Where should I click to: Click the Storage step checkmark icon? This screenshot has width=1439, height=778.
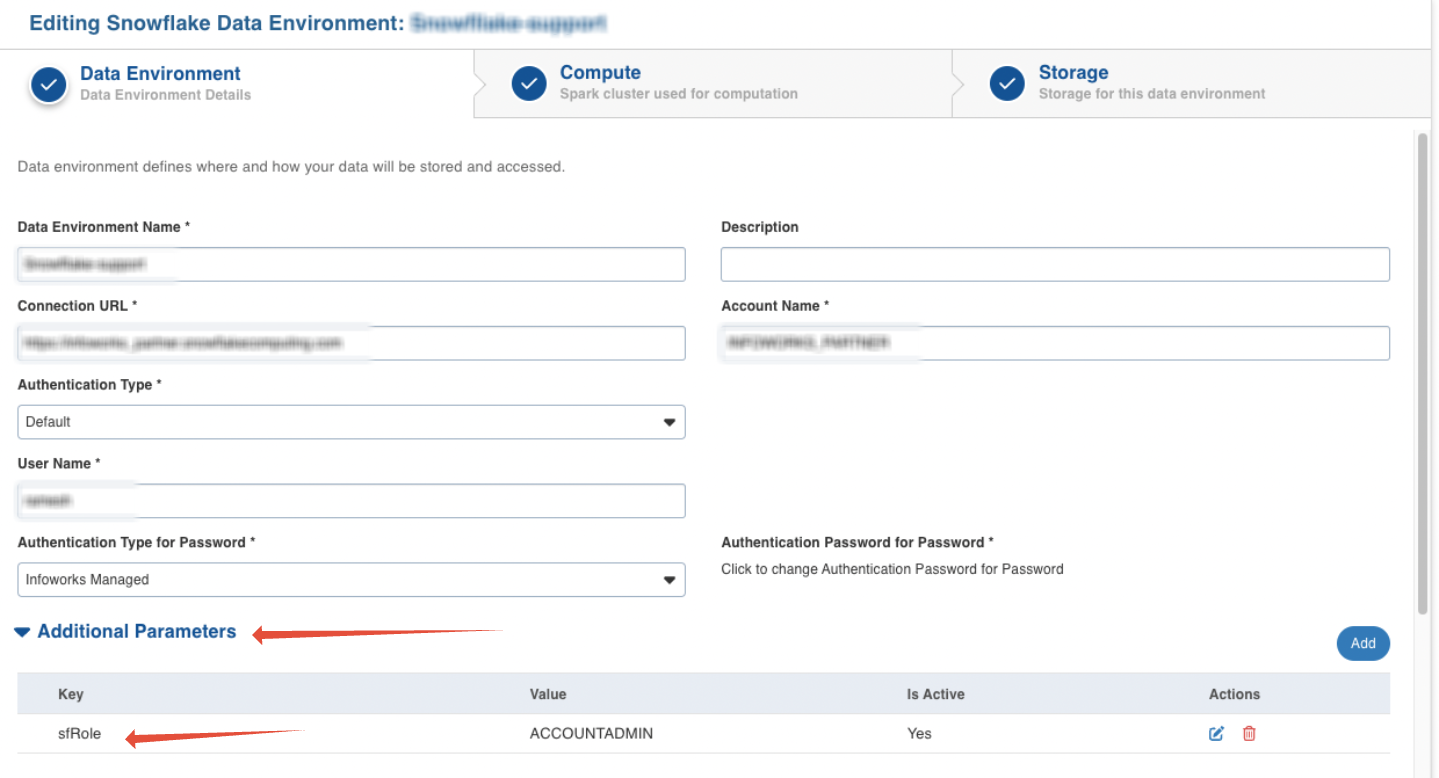1007,84
